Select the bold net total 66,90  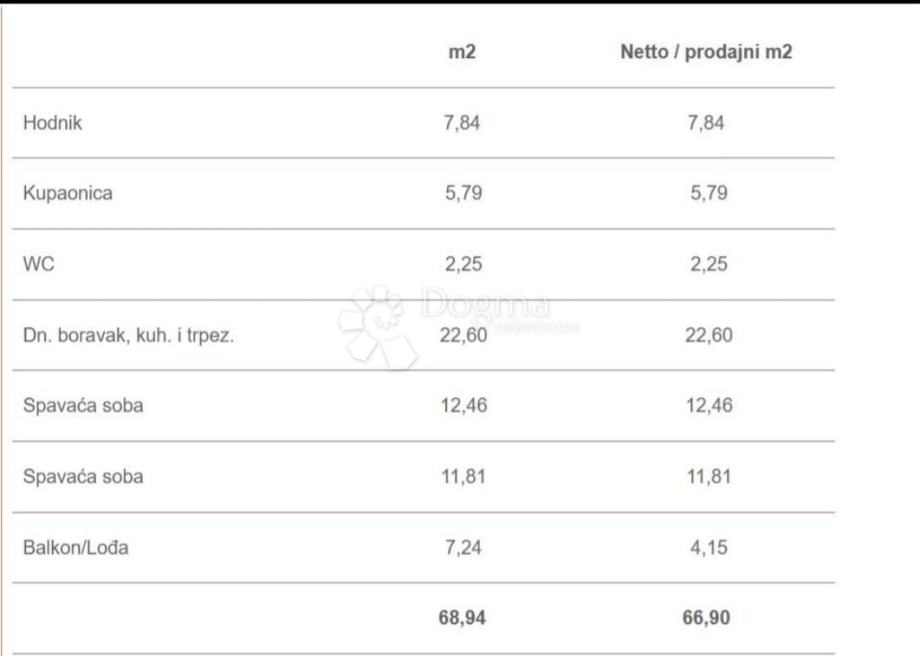[706, 618]
